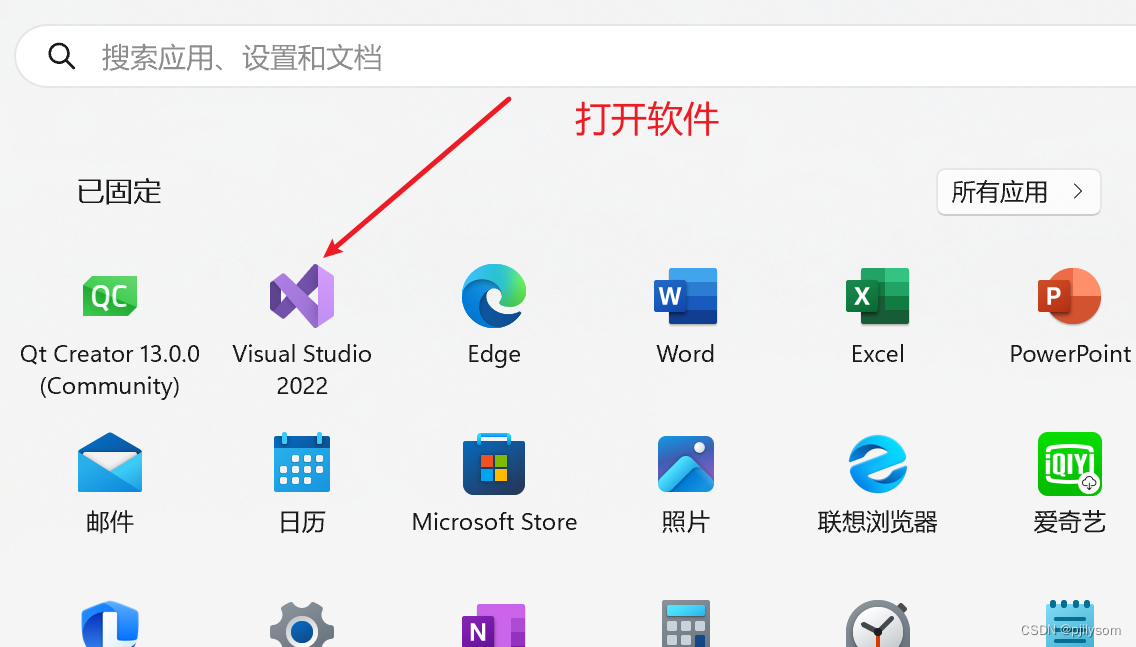Open Microsoft Edge browser icon
1136x647 pixels.
(494, 296)
